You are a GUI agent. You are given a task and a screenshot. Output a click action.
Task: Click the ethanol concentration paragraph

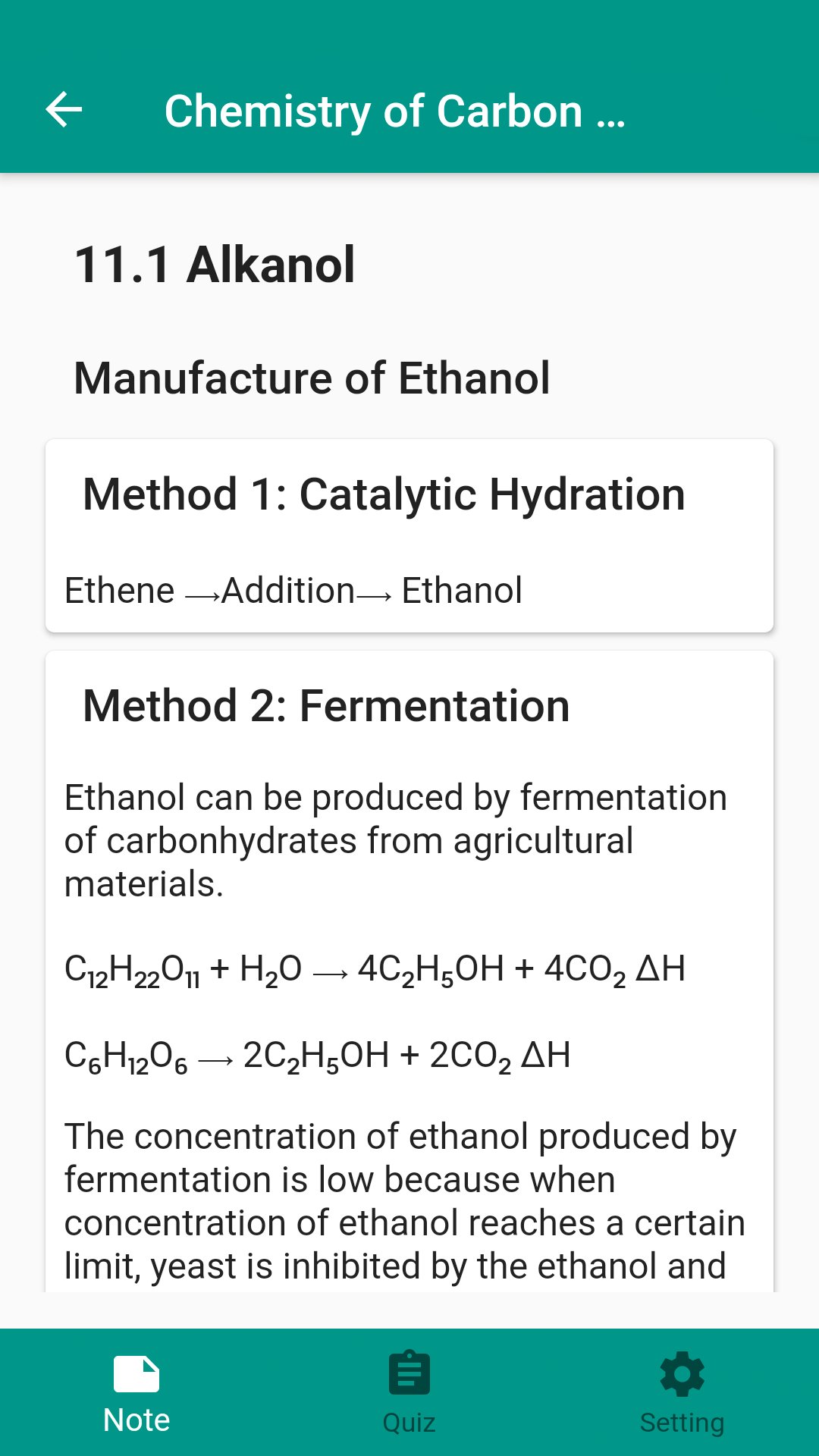click(x=402, y=1200)
